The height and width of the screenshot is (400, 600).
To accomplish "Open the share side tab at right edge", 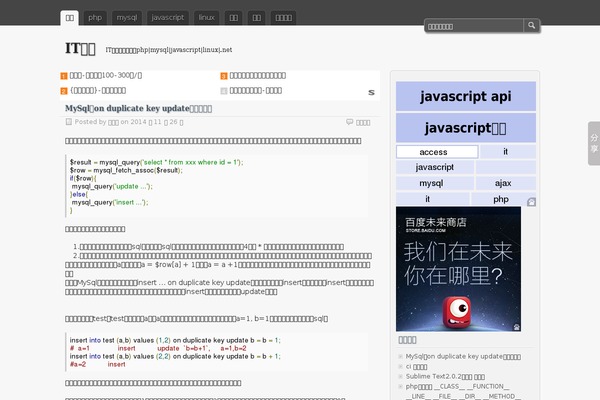I will click(594, 144).
